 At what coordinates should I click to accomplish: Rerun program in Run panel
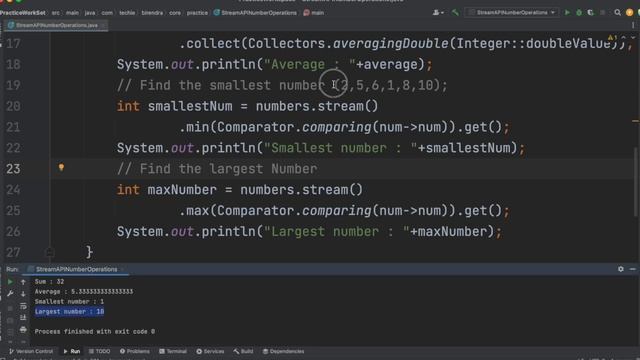(x=10, y=282)
